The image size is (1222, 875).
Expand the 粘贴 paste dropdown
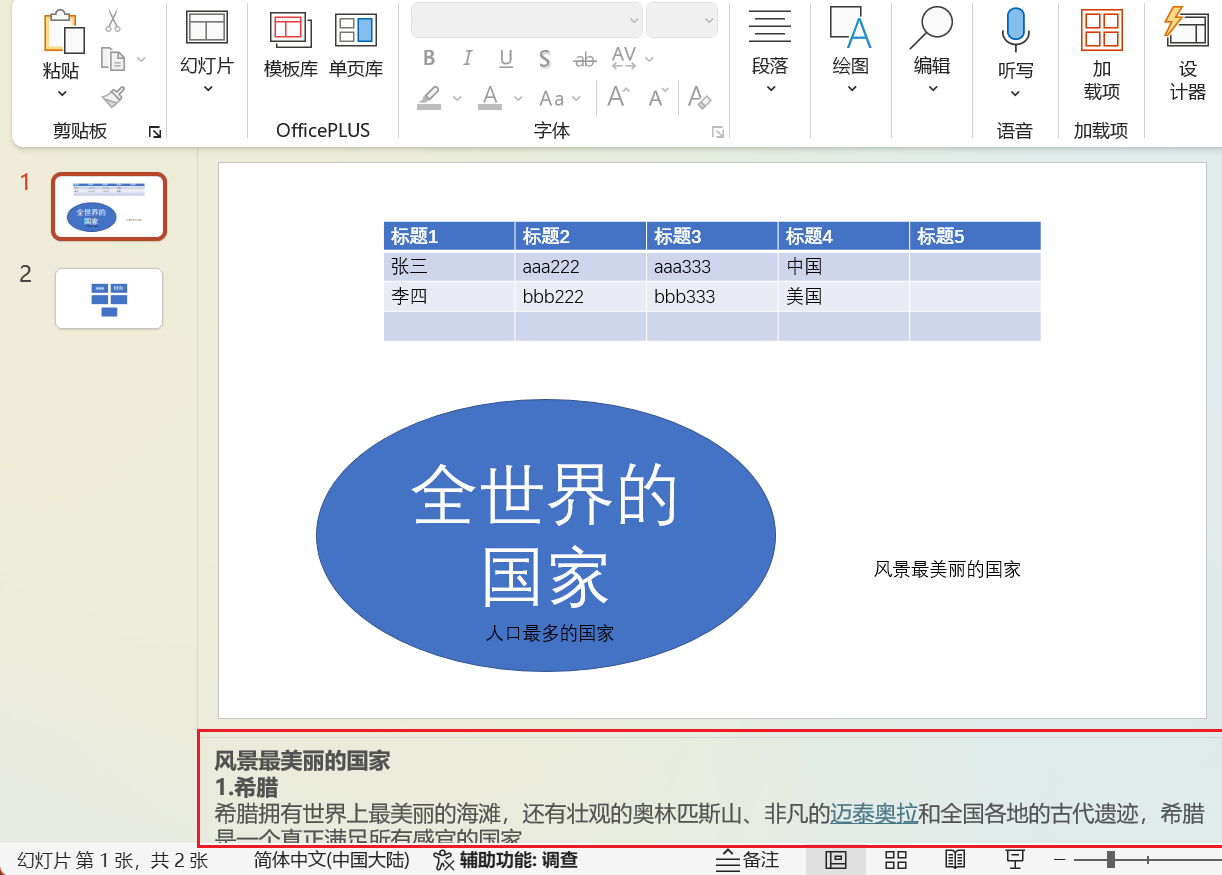(61, 93)
